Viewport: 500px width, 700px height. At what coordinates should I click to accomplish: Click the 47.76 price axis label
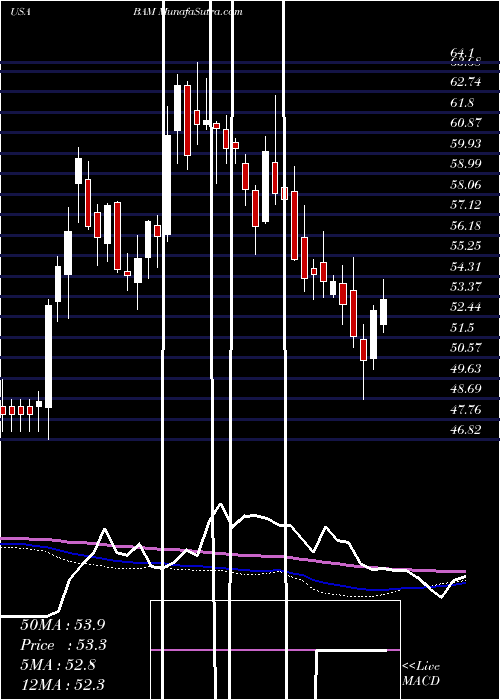(466, 409)
